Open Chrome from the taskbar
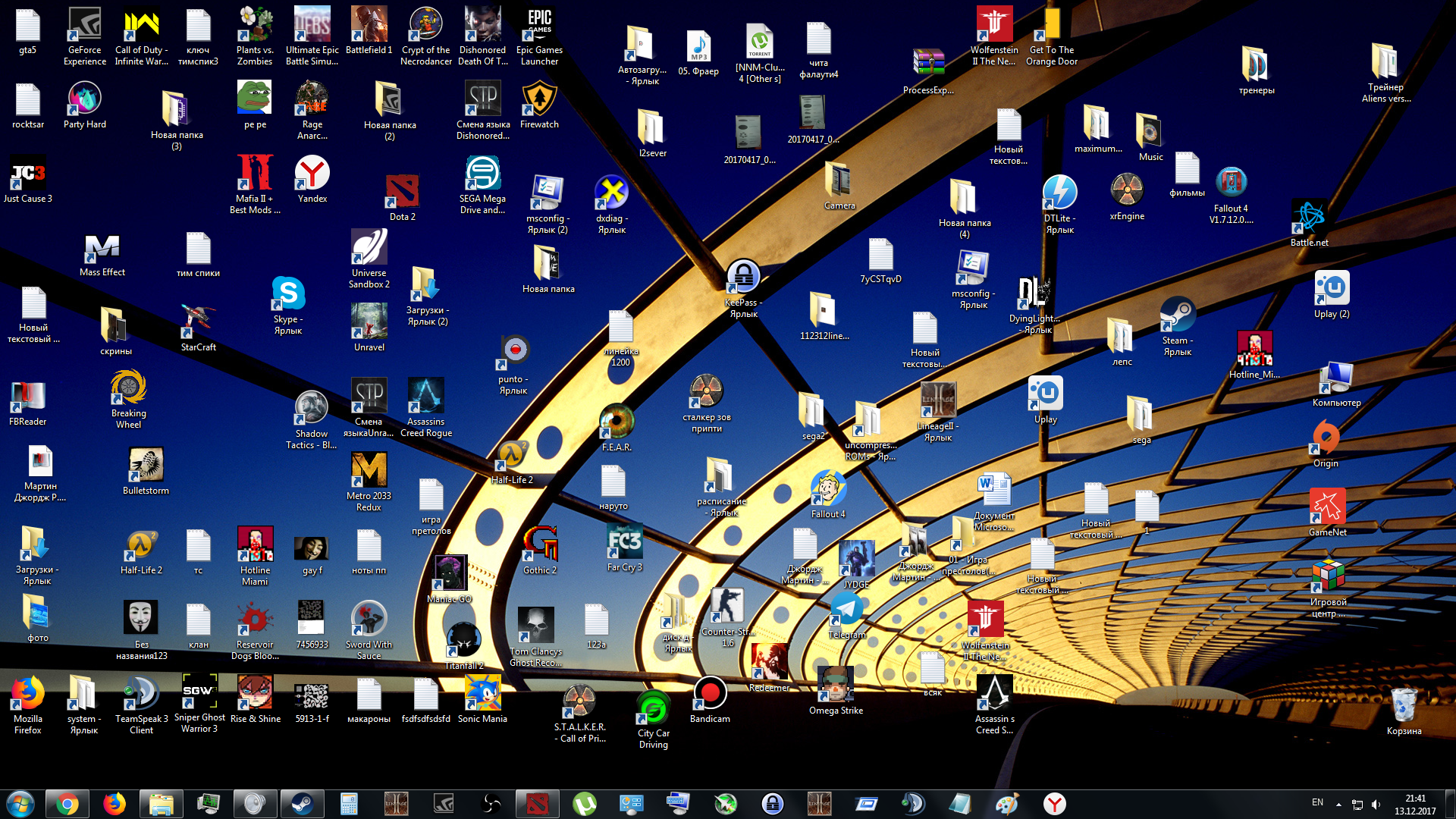This screenshot has height=819, width=1456. pos(67,804)
